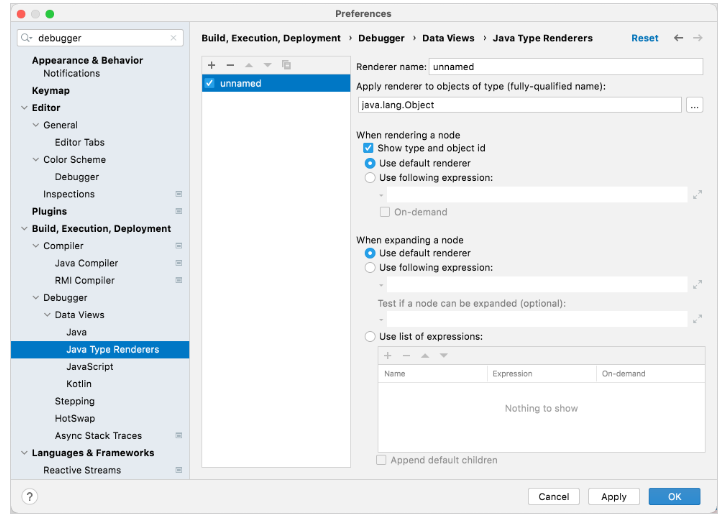Click project-level icon beside Java Compiler
The height and width of the screenshot is (521, 726).
coord(179,263)
